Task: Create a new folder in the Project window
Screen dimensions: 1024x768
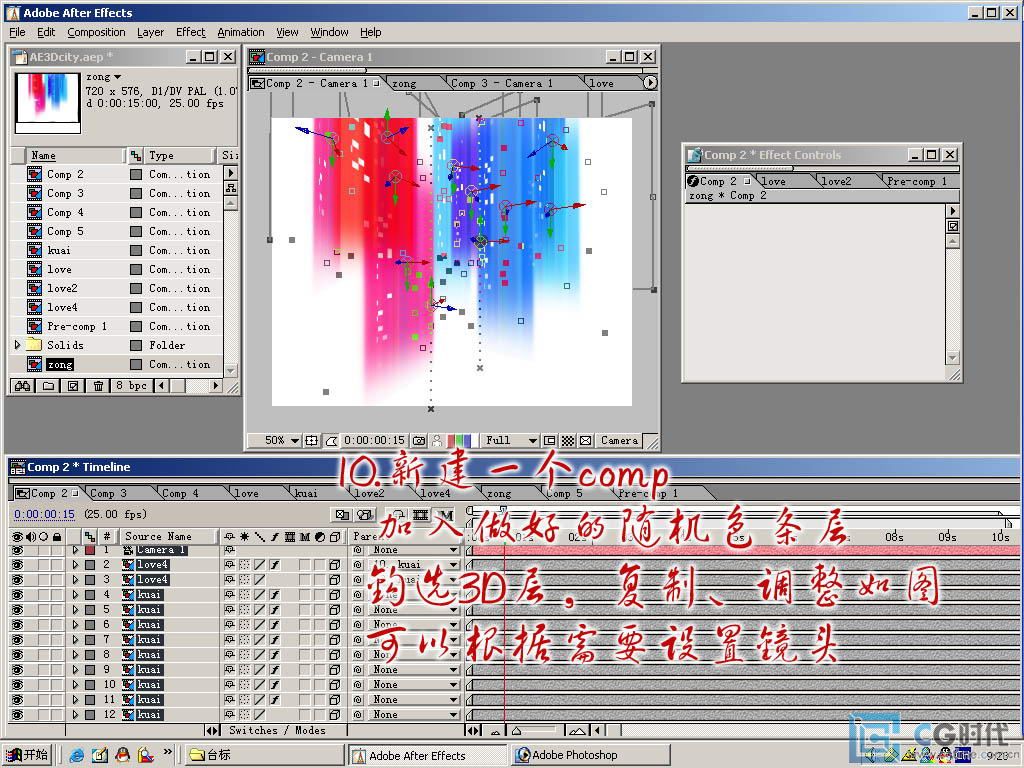Action: click(48, 386)
